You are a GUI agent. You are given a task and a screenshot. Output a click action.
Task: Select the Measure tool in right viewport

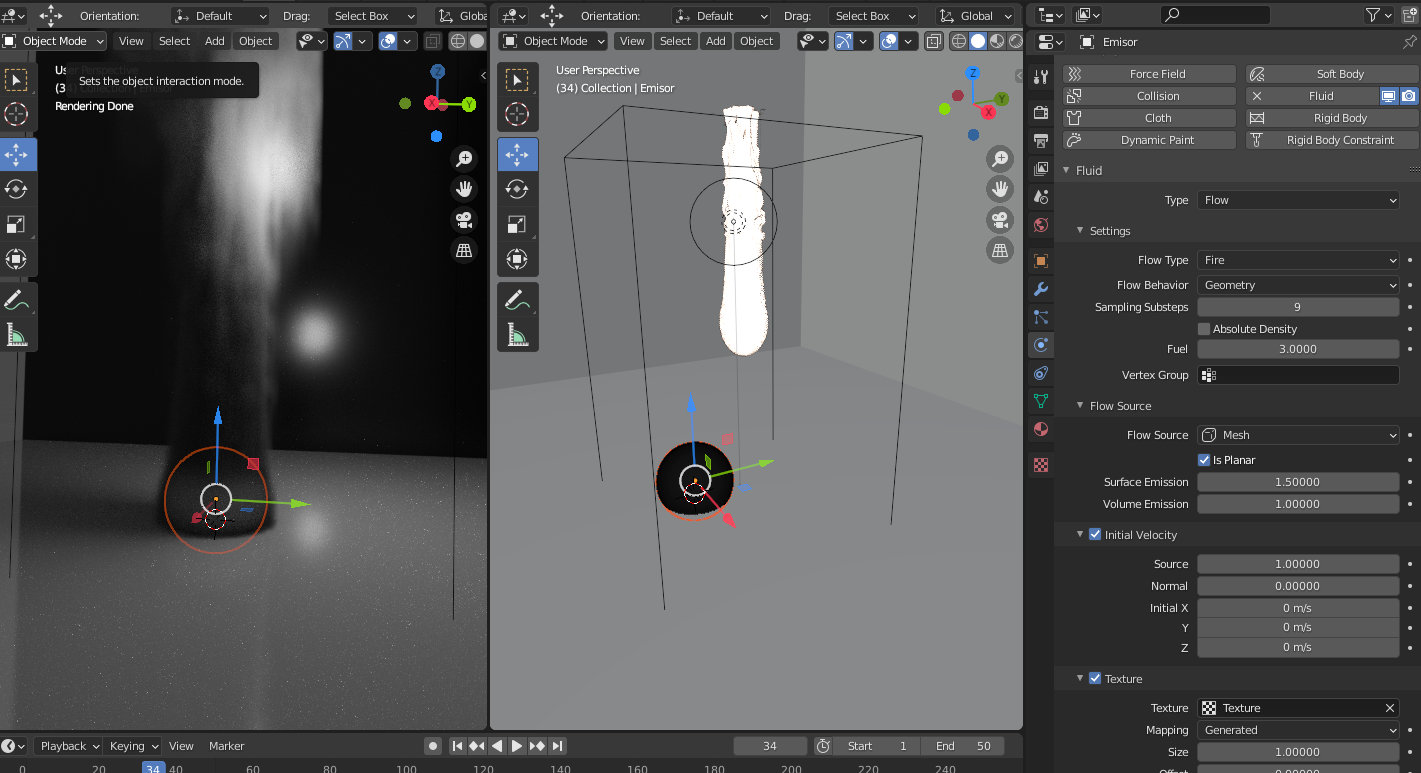point(517,334)
